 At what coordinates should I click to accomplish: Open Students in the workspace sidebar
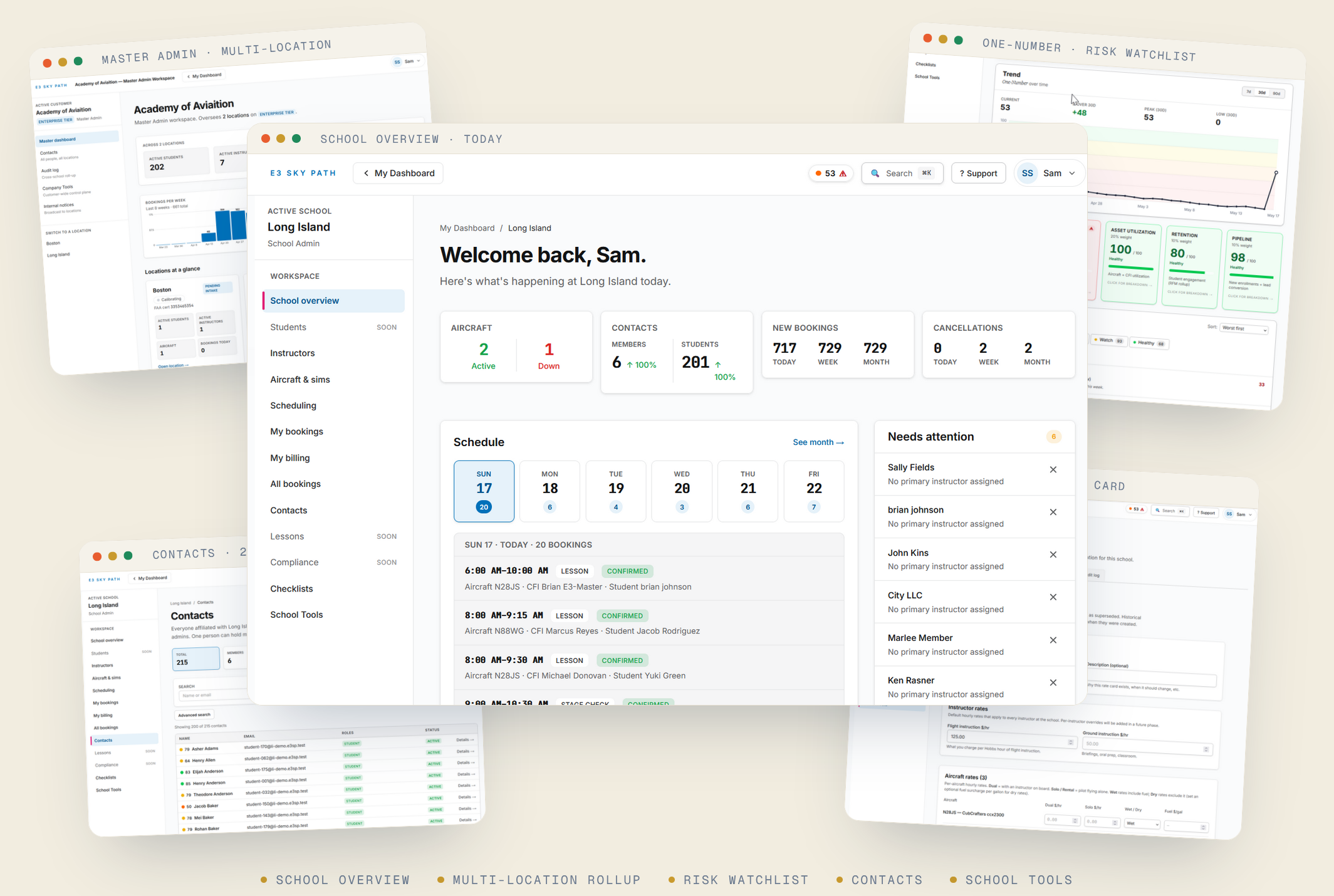click(333, 327)
